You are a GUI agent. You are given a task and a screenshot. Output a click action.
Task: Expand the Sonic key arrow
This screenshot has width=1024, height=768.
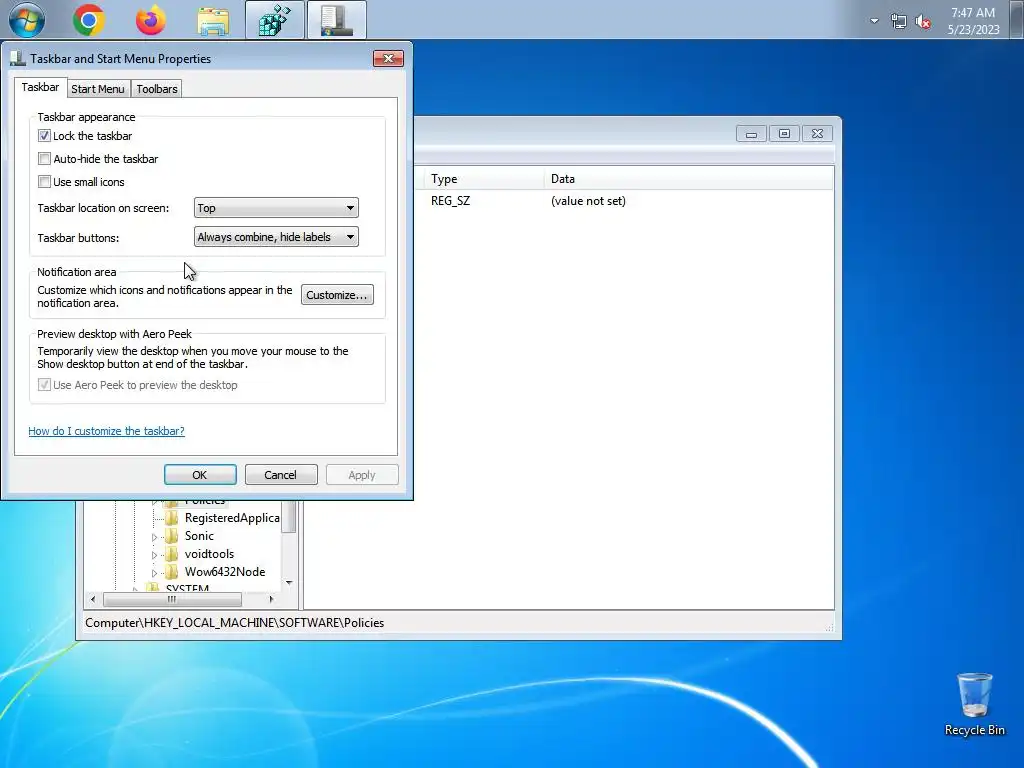155,537
